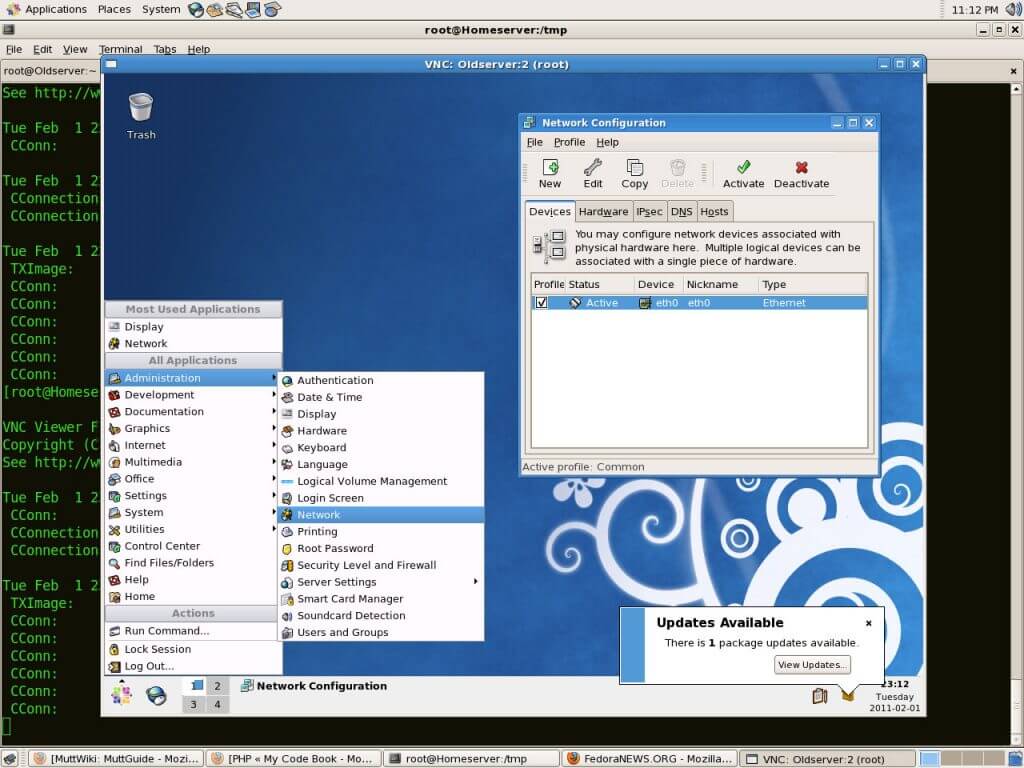Expand the Server Settings submenu

[x=336, y=581]
